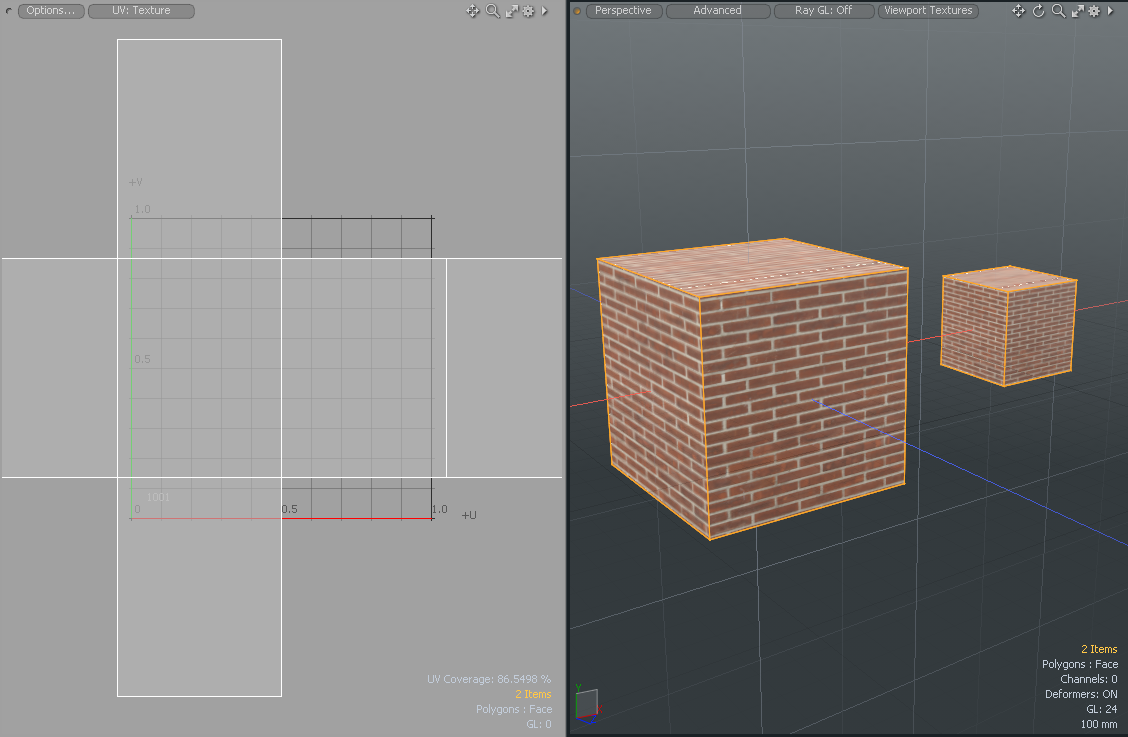Open the UV: Texture map dropdown
This screenshot has height=737, width=1128.
coord(141,11)
